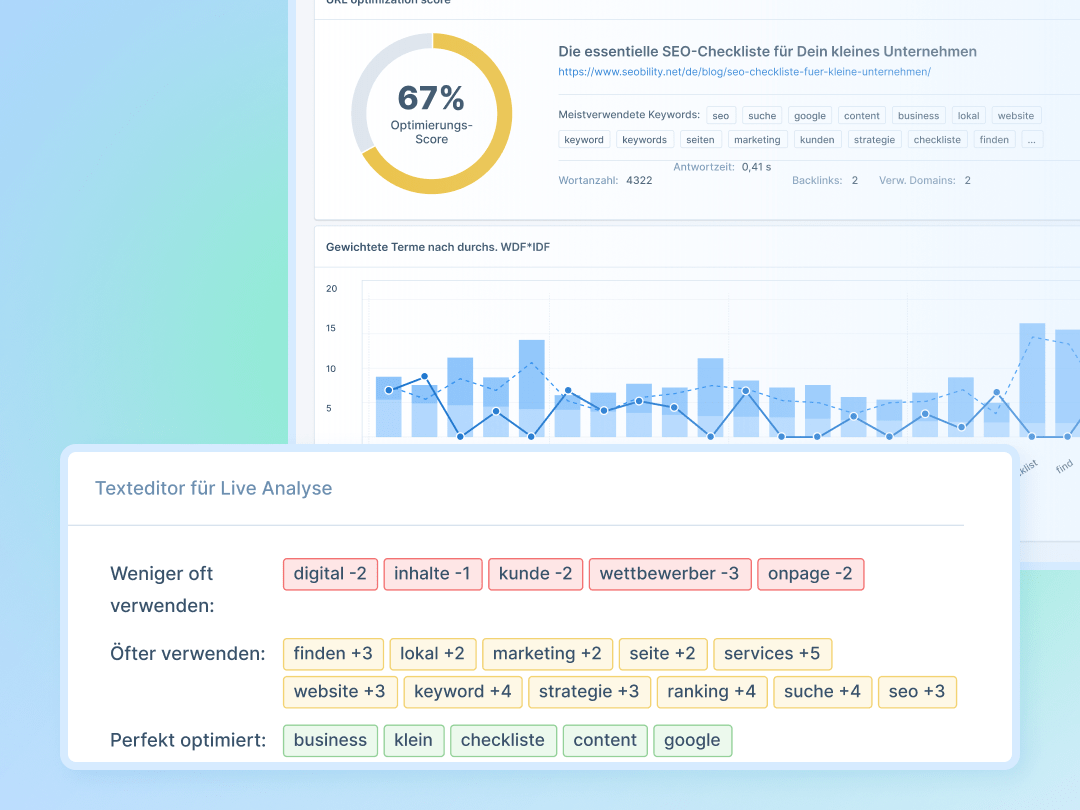Click the yellow 'seite +2' tag
This screenshot has width=1080, height=810.
[x=663, y=654]
